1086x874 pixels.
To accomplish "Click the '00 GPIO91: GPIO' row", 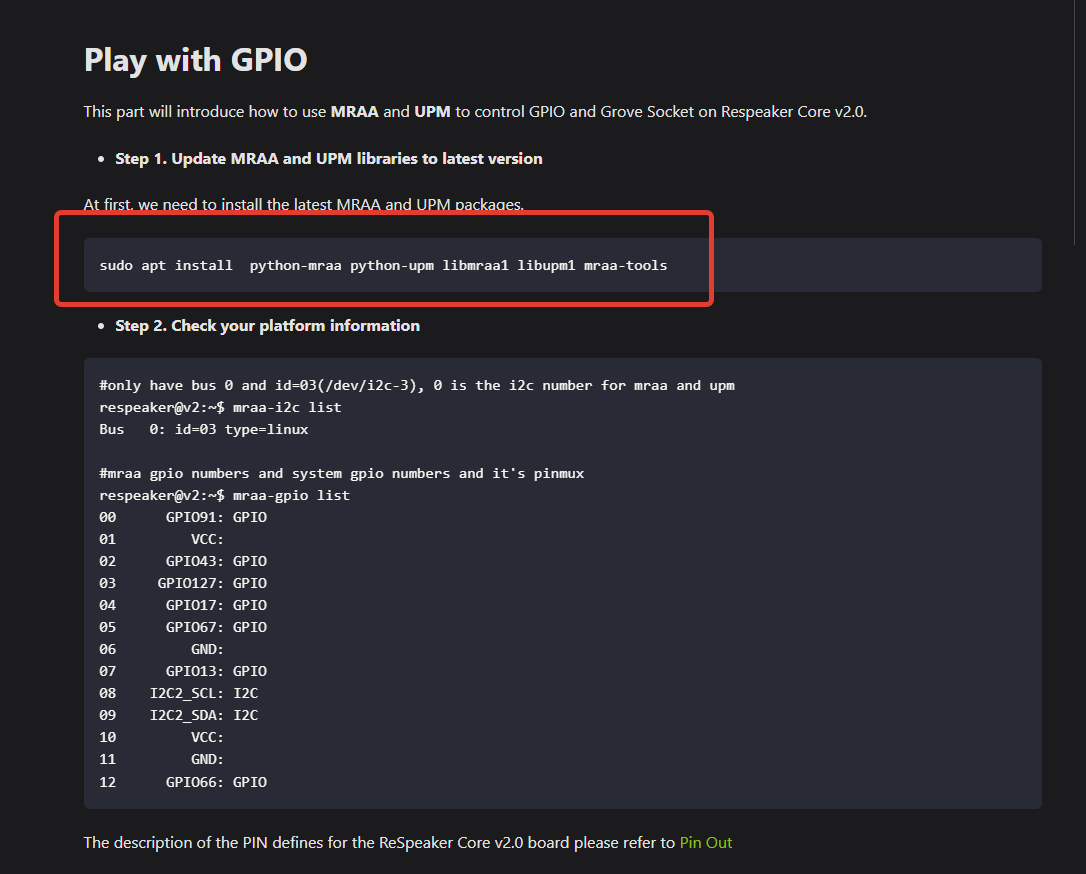I will 183,517.
